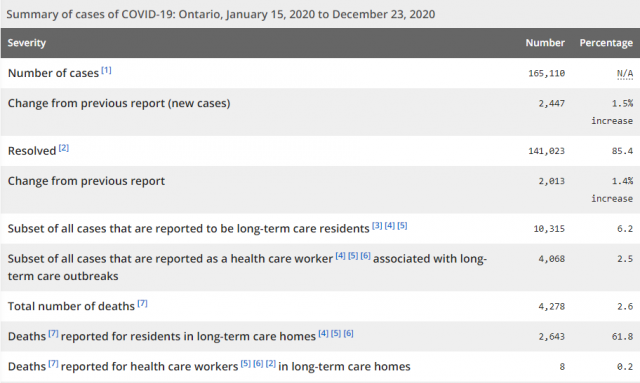Click the 0.2 percentage cell
640x383 pixels.
click(x=625, y=367)
